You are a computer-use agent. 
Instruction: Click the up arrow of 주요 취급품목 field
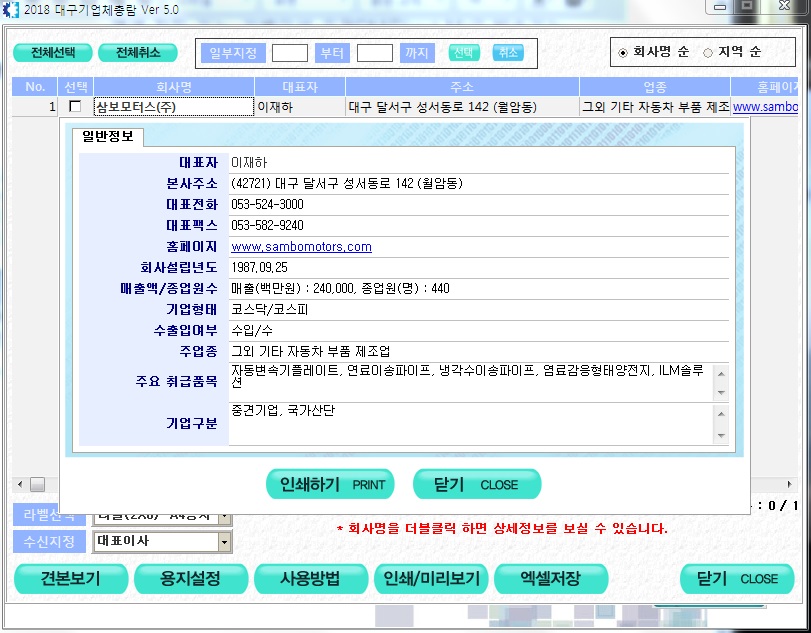click(721, 373)
